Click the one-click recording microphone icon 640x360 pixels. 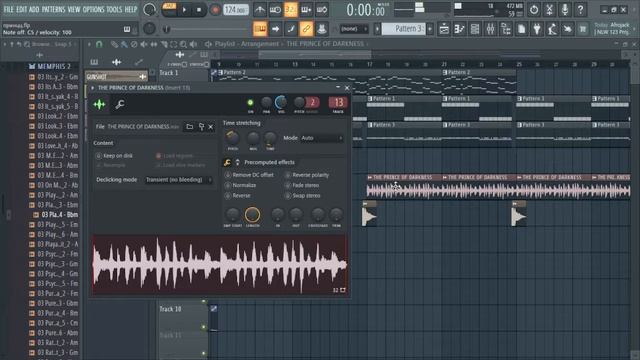(565, 9)
